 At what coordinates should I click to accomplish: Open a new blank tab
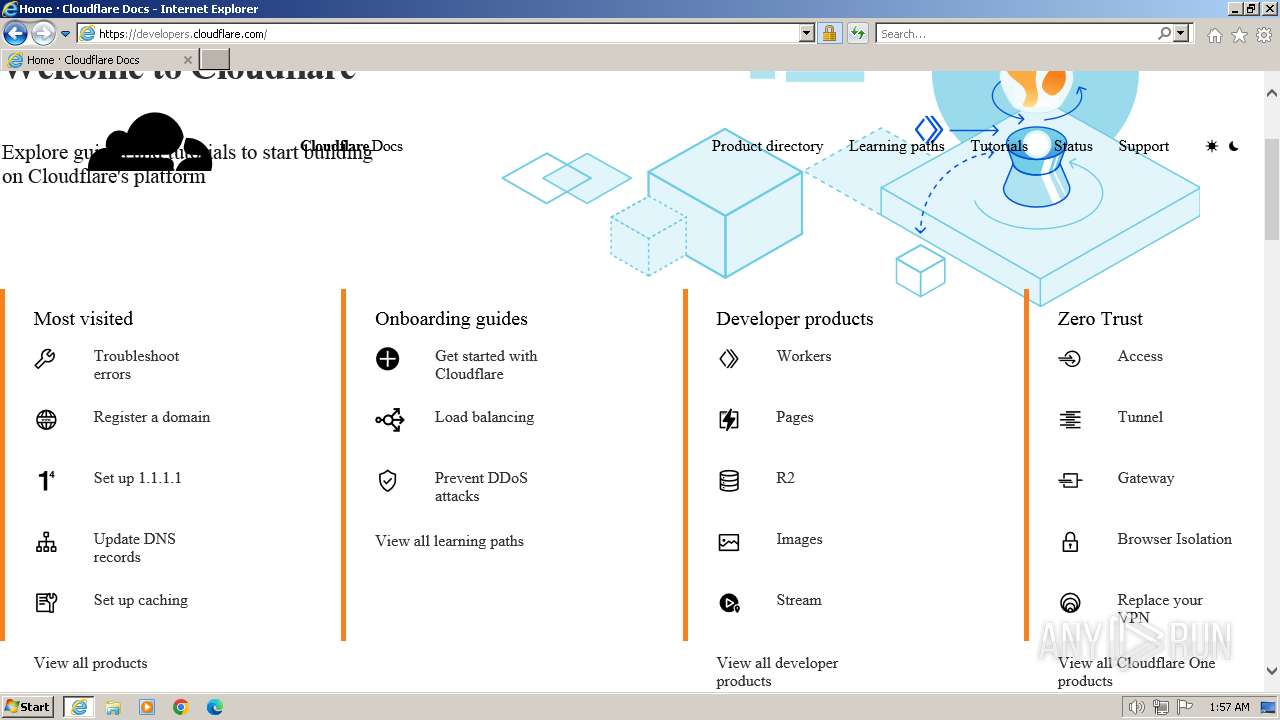pyautogui.click(x=215, y=60)
